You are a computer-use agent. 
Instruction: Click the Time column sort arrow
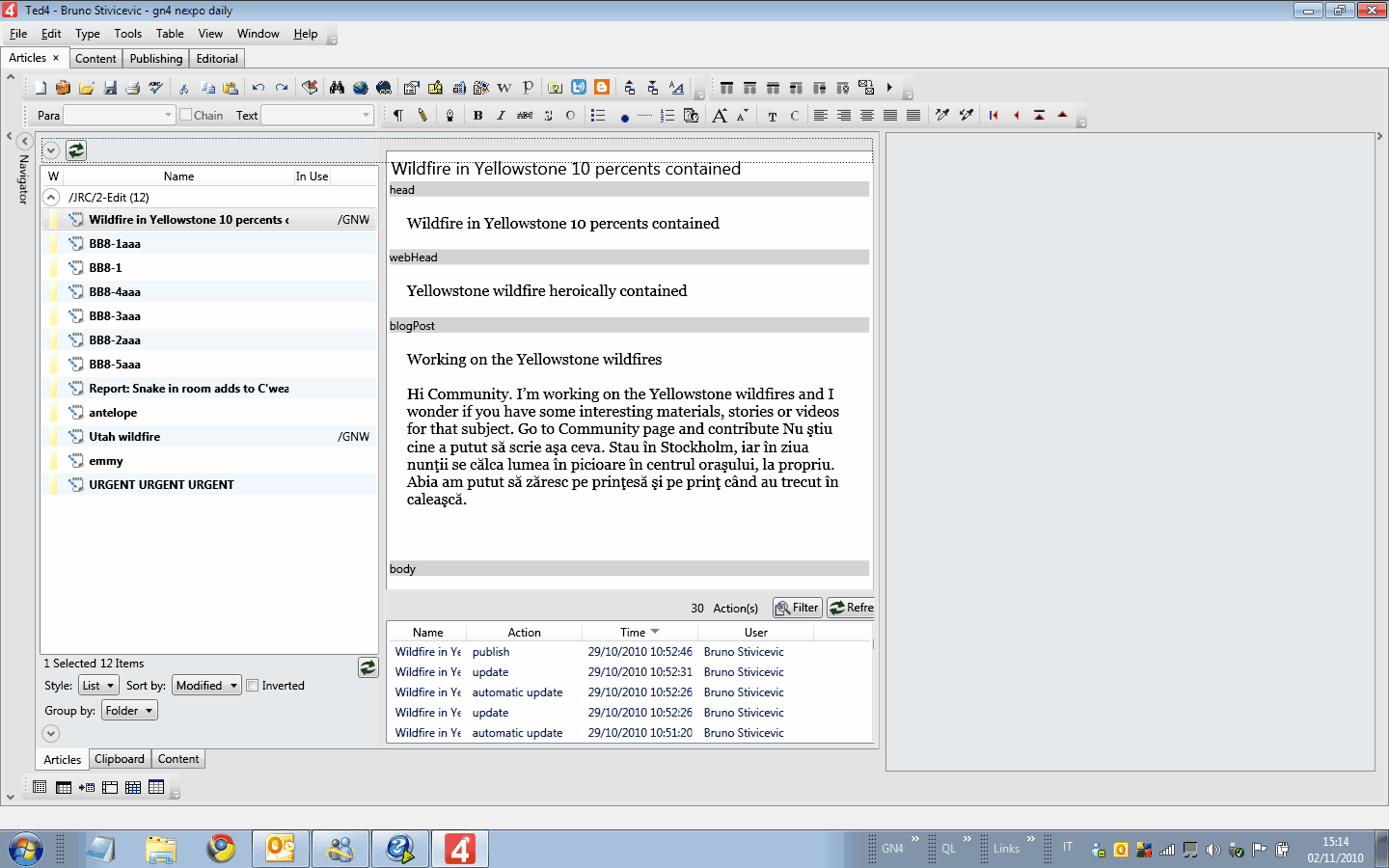click(x=656, y=632)
